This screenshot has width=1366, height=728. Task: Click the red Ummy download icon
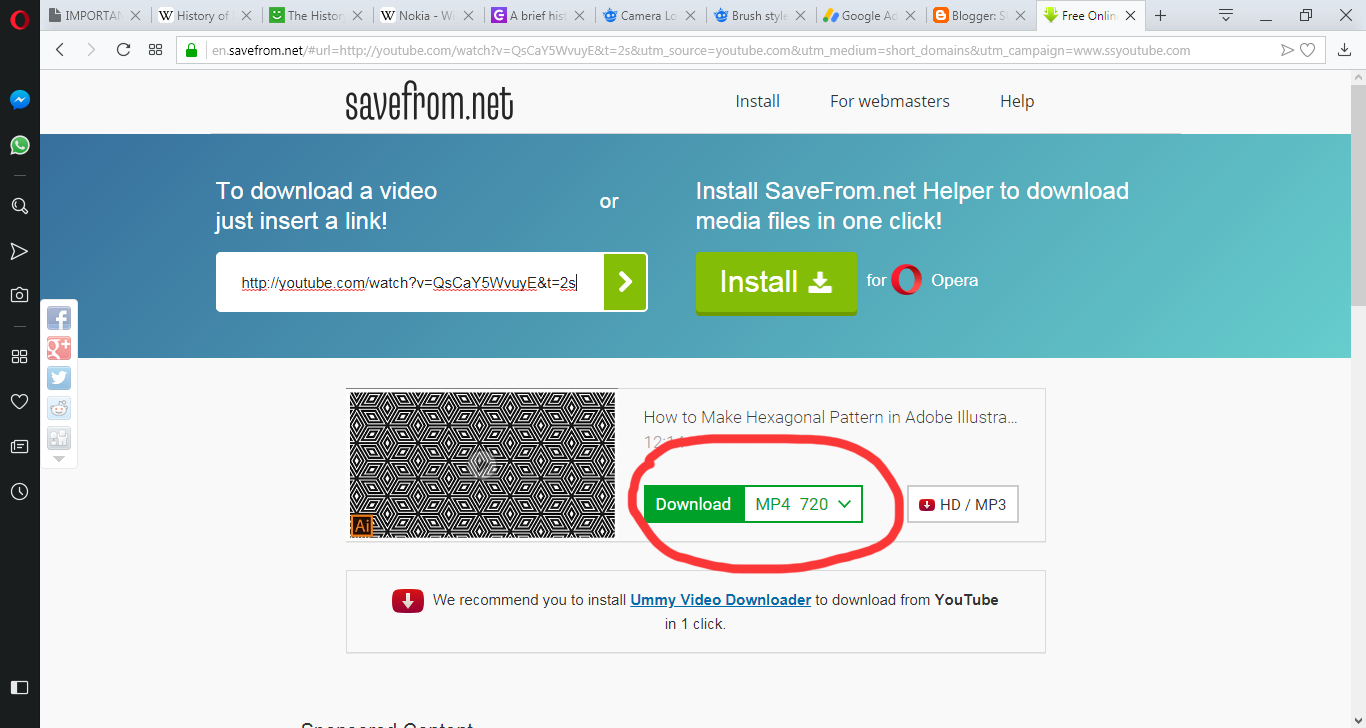tap(408, 600)
